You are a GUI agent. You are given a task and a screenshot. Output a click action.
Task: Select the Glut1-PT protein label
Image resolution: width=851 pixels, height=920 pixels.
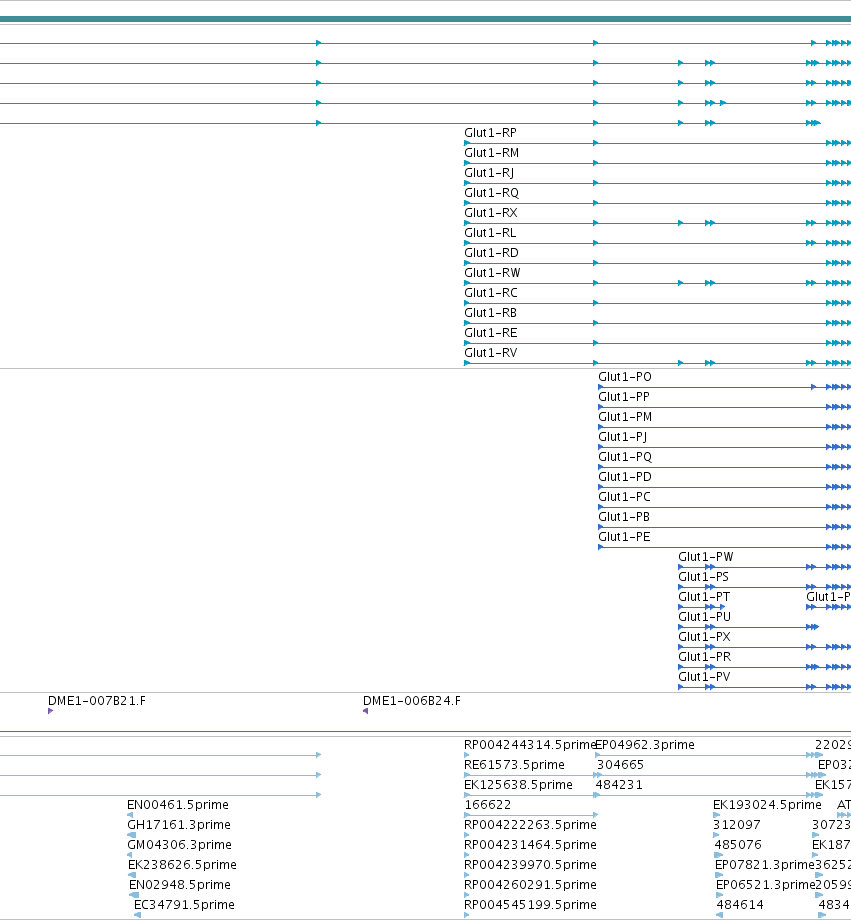click(x=704, y=596)
